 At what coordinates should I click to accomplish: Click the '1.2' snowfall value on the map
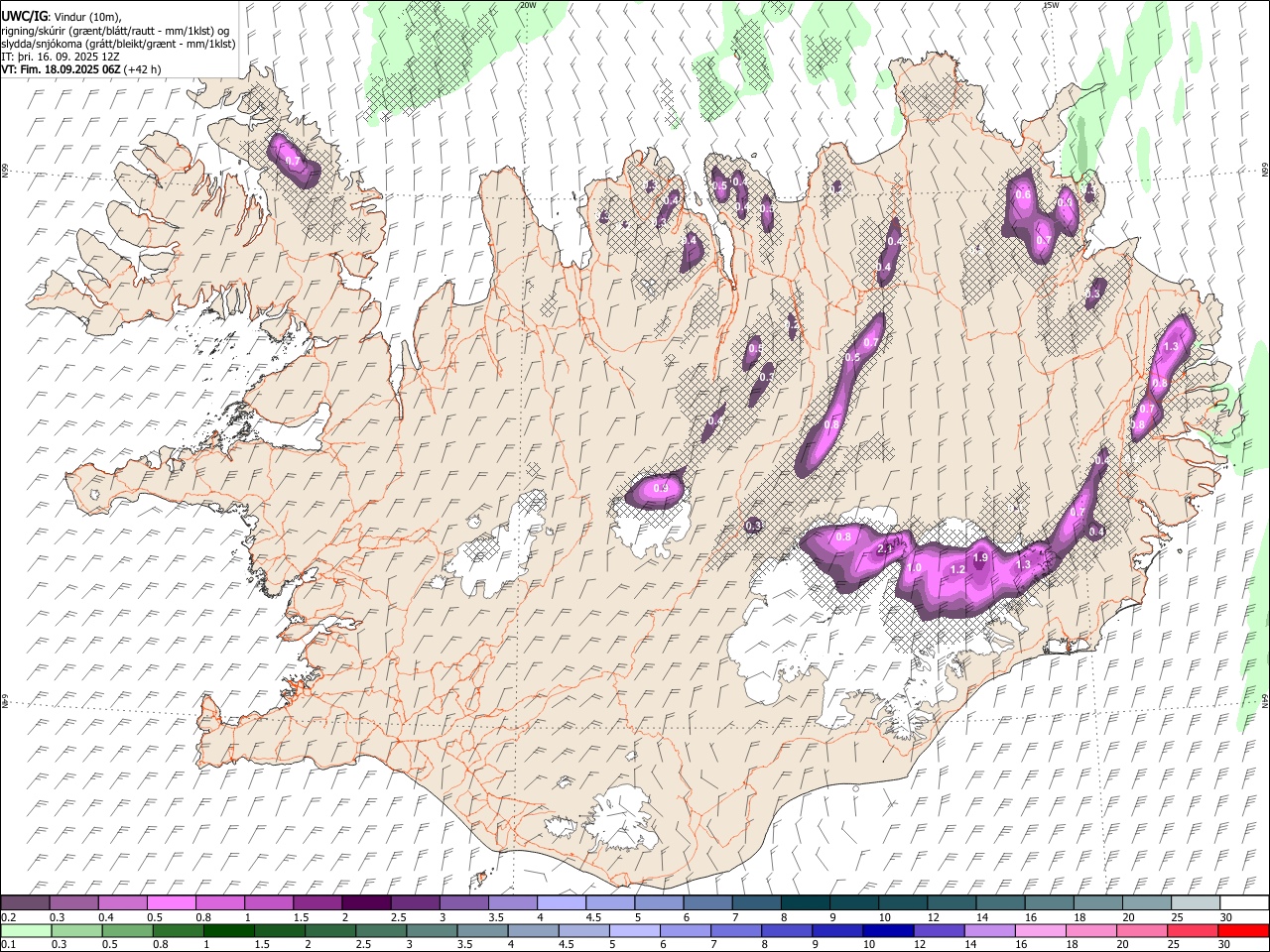coord(957,570)
